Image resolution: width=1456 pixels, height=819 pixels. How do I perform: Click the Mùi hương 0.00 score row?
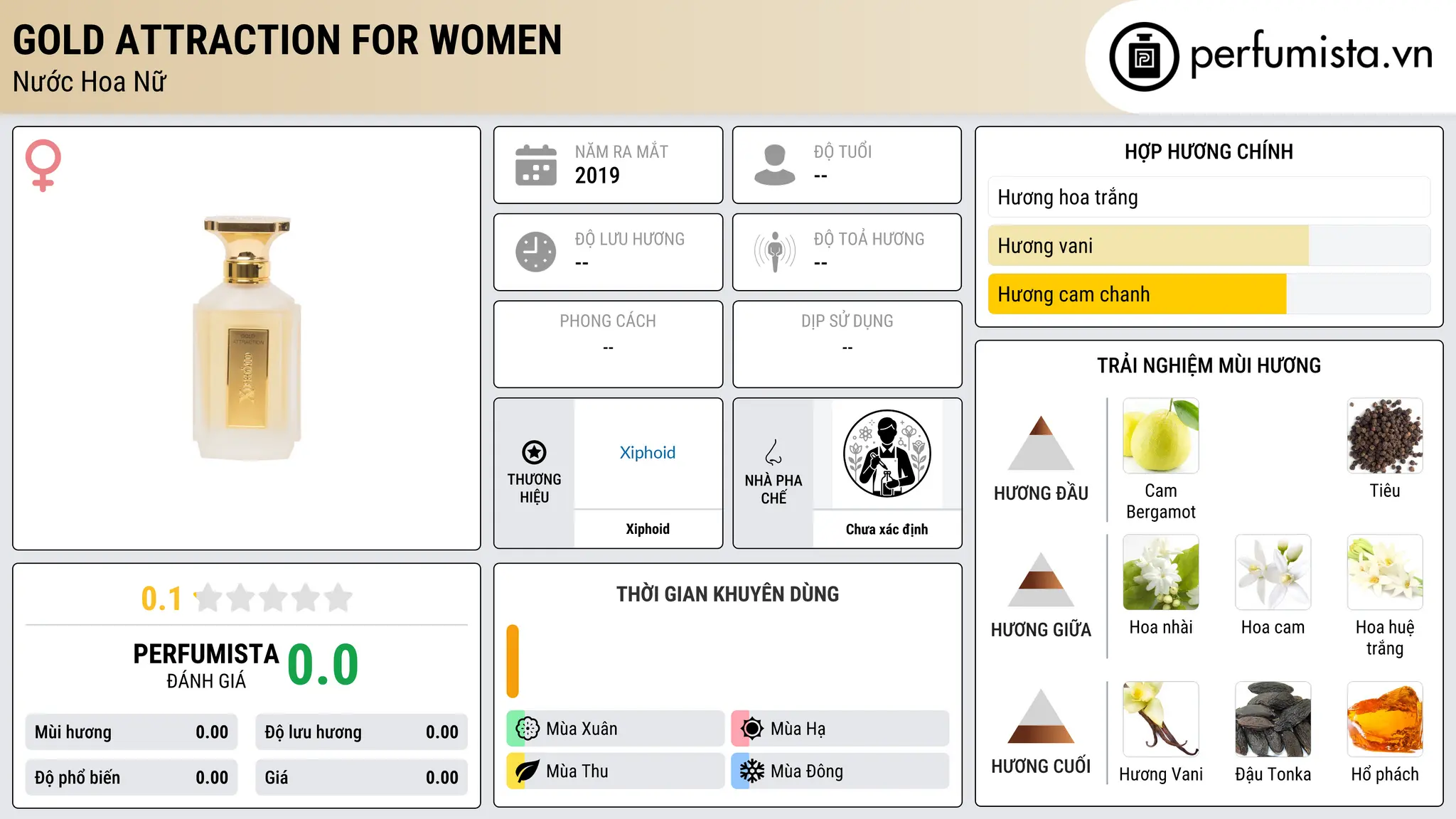click(132, 732)
